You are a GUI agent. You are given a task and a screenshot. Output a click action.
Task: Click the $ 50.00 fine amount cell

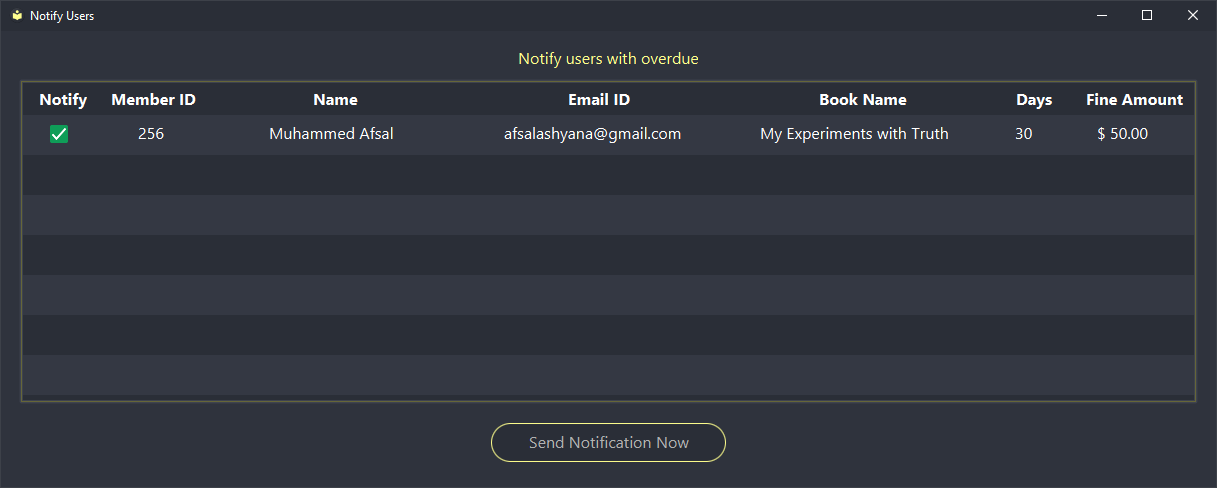pos(1122,134)
